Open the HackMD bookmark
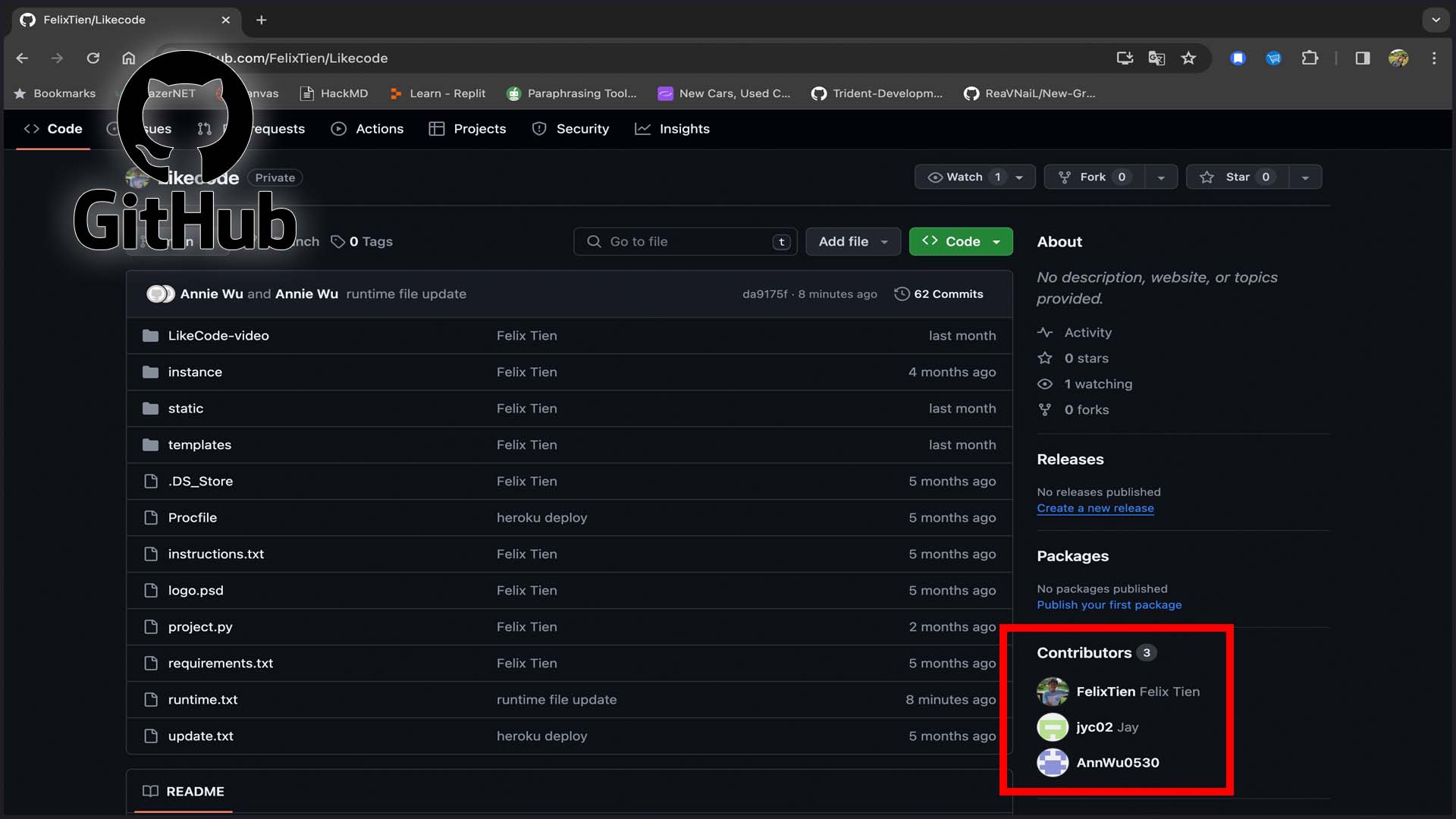Screen dimensions: 1456x819 point(334,93)
